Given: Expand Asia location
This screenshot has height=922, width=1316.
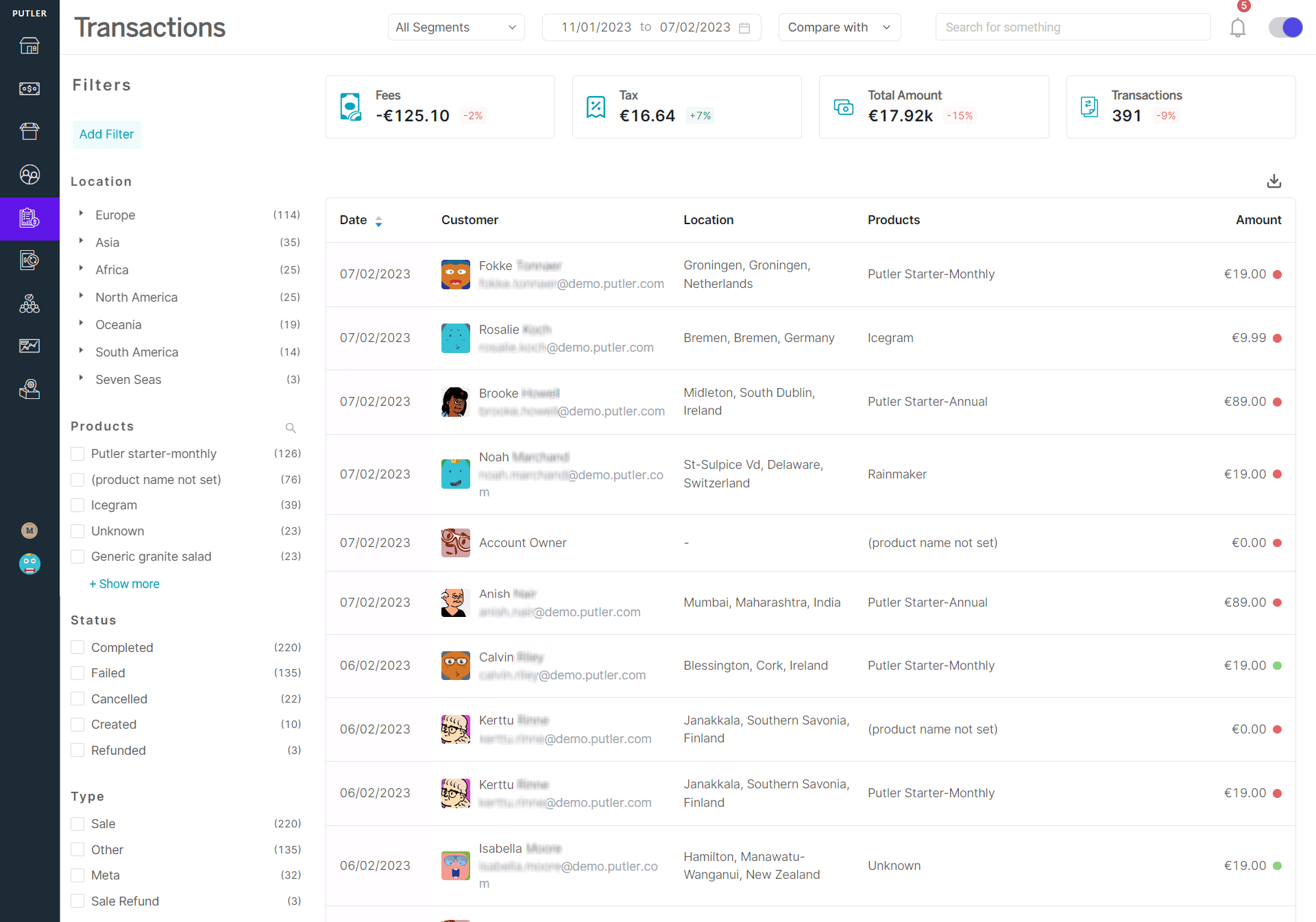Looking at the screenshot, I should click(81, 241).
